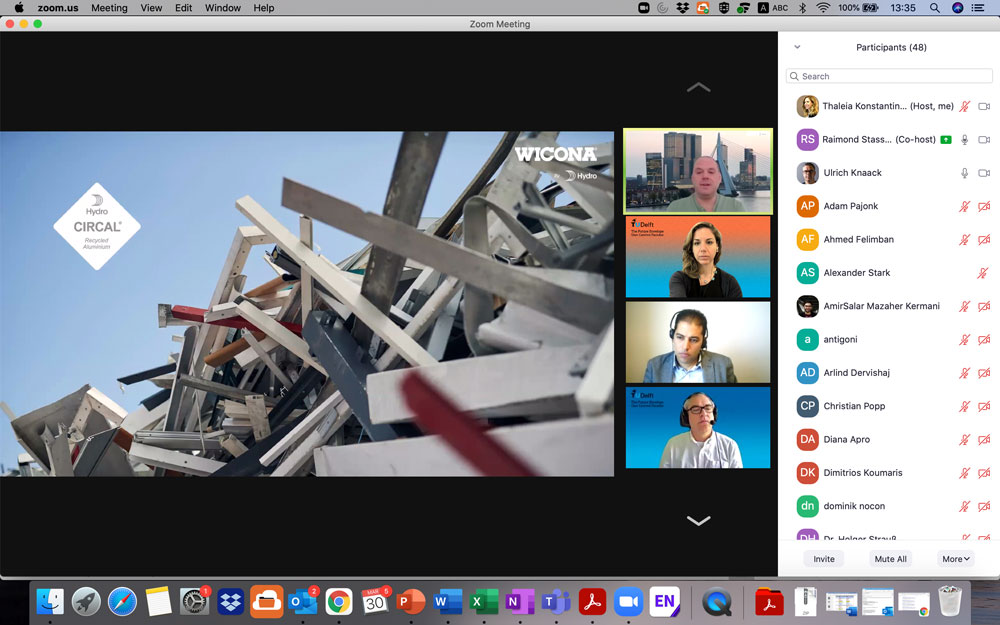Image resolution: width=1000 pixels, height=625 pixels.
Task: Click the Dropbox icon in menu bar
Action: (x=683, y=8)
